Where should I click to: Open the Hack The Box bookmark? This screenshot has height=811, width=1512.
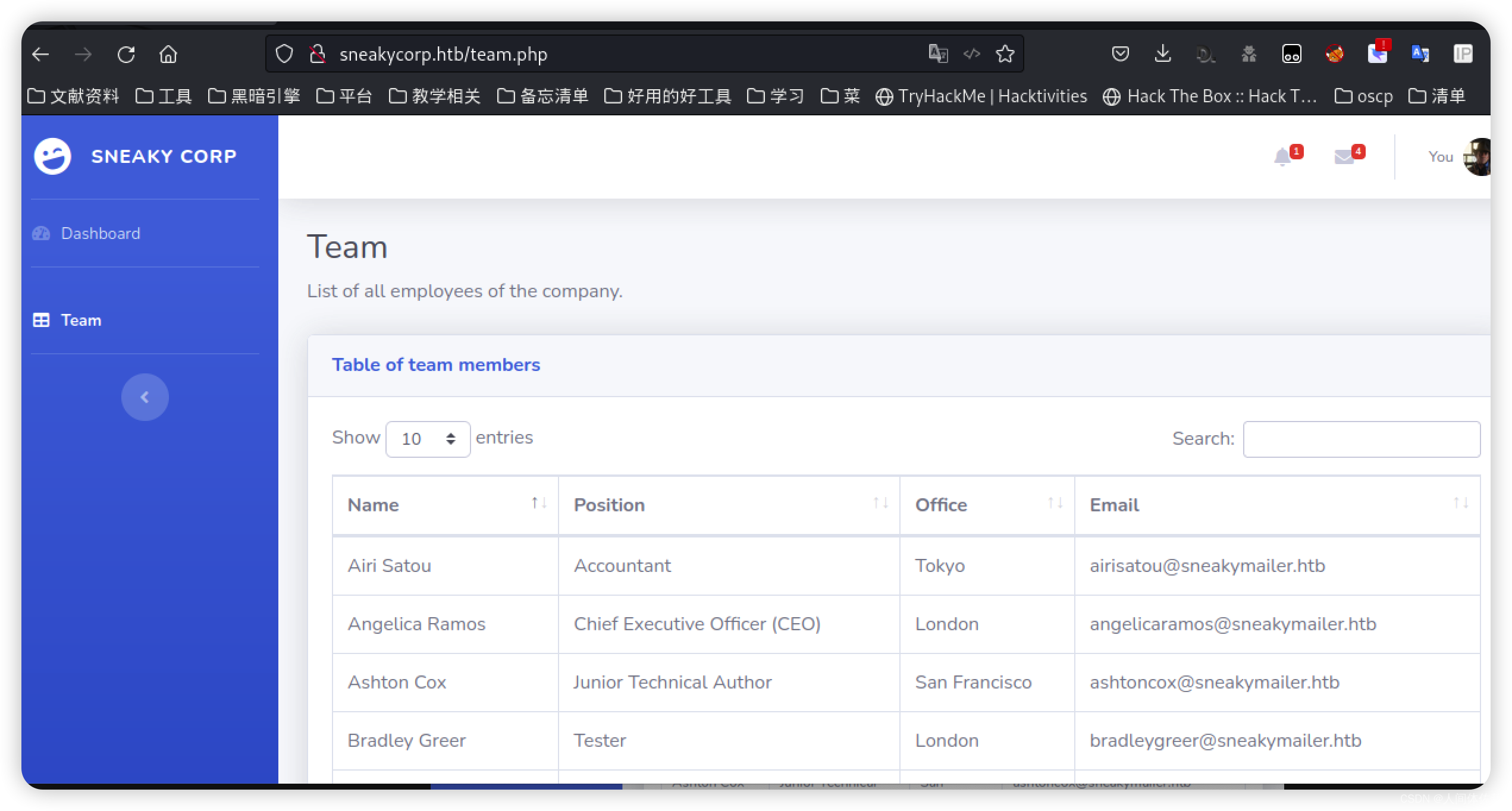tap(1210, 96)
